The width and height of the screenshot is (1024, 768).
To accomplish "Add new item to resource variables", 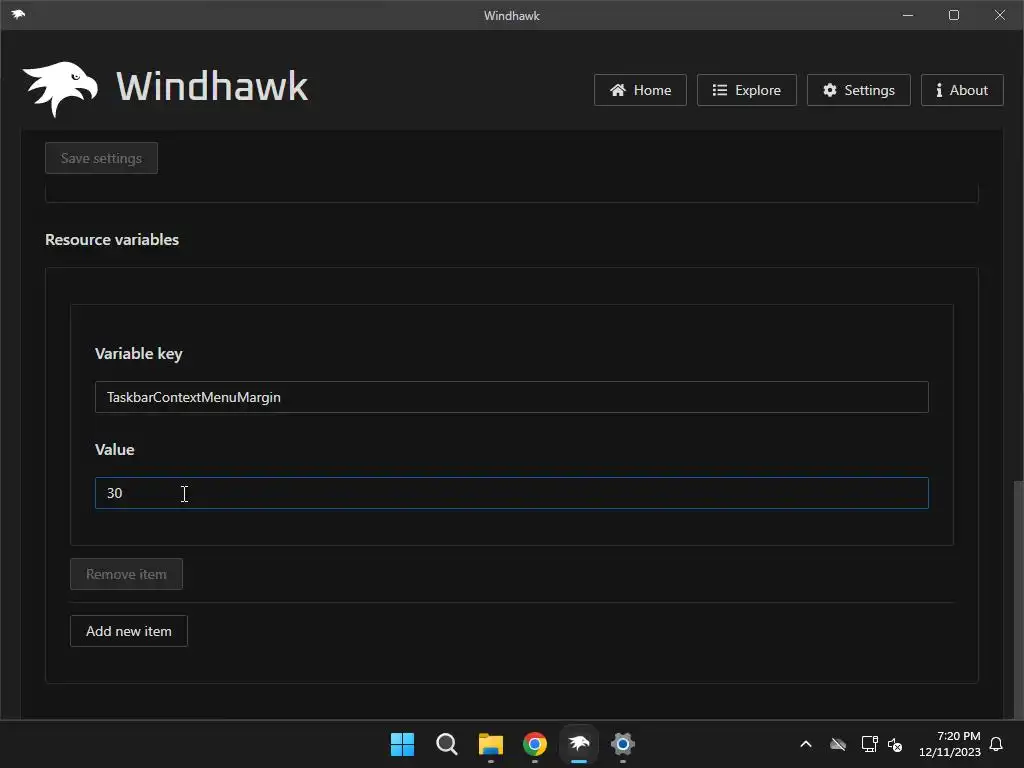I will click(129, 631).
